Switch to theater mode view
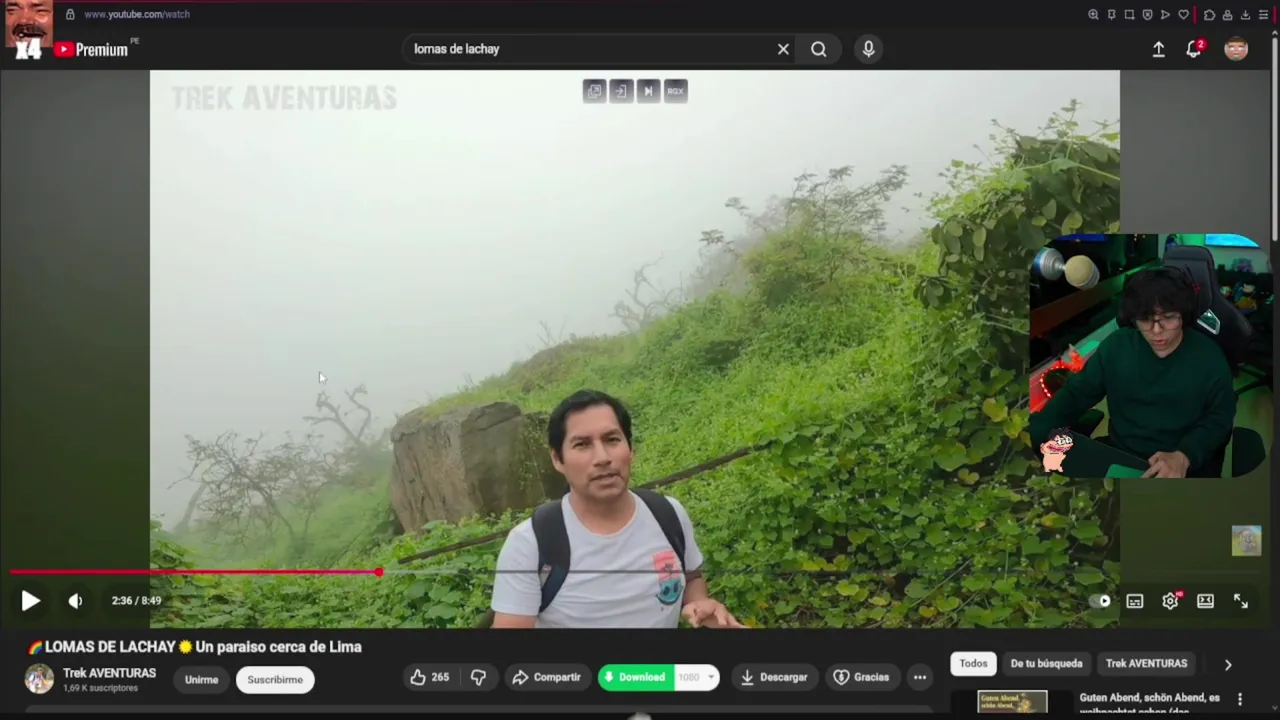1280x720 pixels. [x=1205, y=601]
